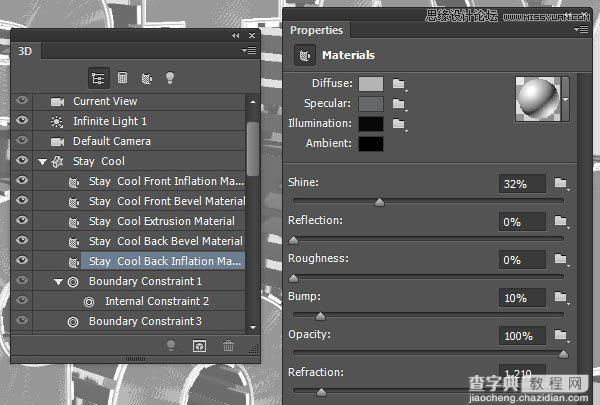Click the material sphere preview thumbnail

point(538,99)
